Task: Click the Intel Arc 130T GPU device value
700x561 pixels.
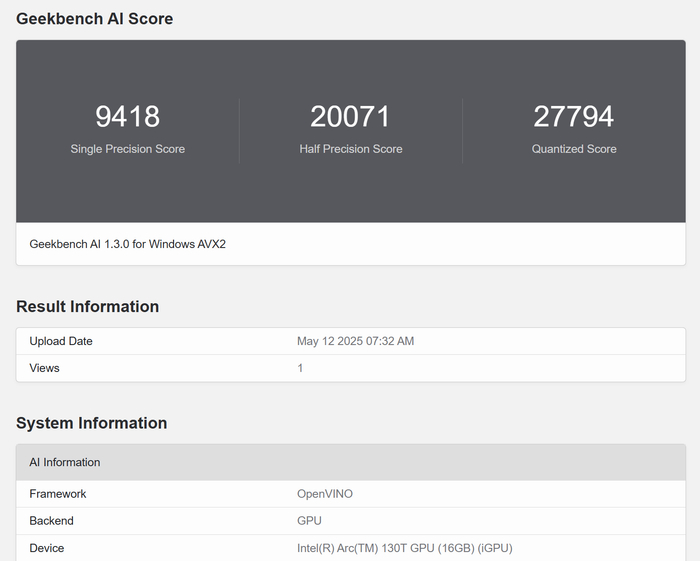Action: click(x=404, y=548)
